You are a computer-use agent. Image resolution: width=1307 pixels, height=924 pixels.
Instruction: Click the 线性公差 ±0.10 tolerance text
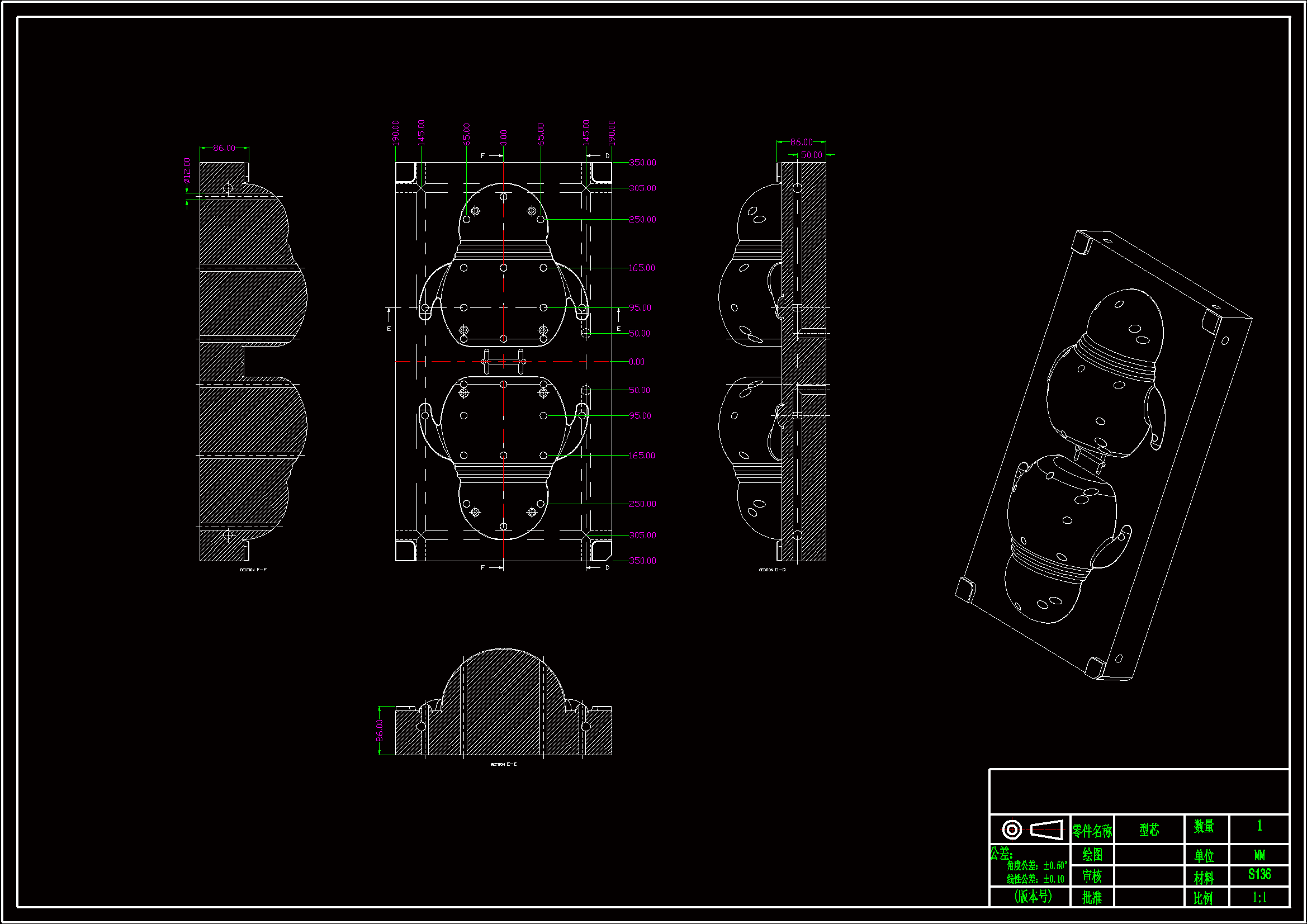pyautogui.click(x=1035, y=879)
